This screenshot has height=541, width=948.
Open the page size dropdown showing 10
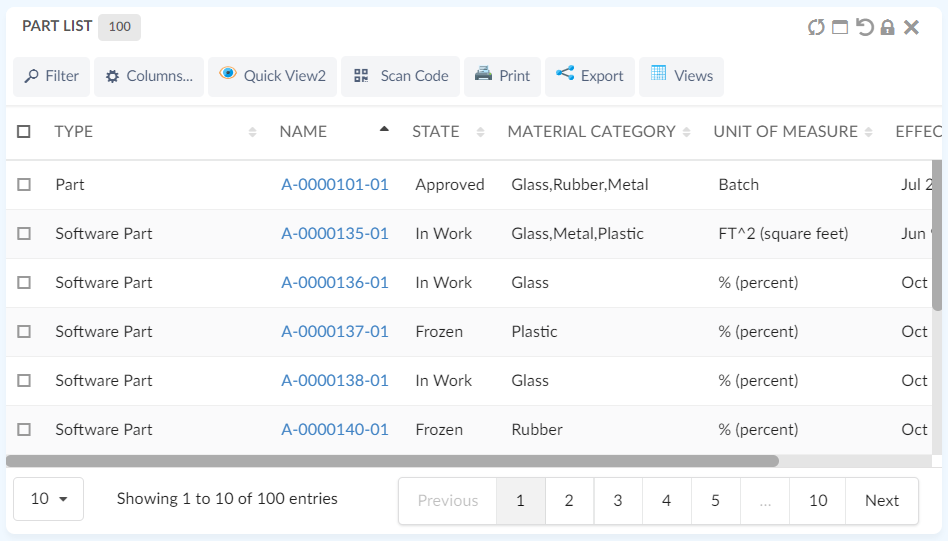[48, 499]
